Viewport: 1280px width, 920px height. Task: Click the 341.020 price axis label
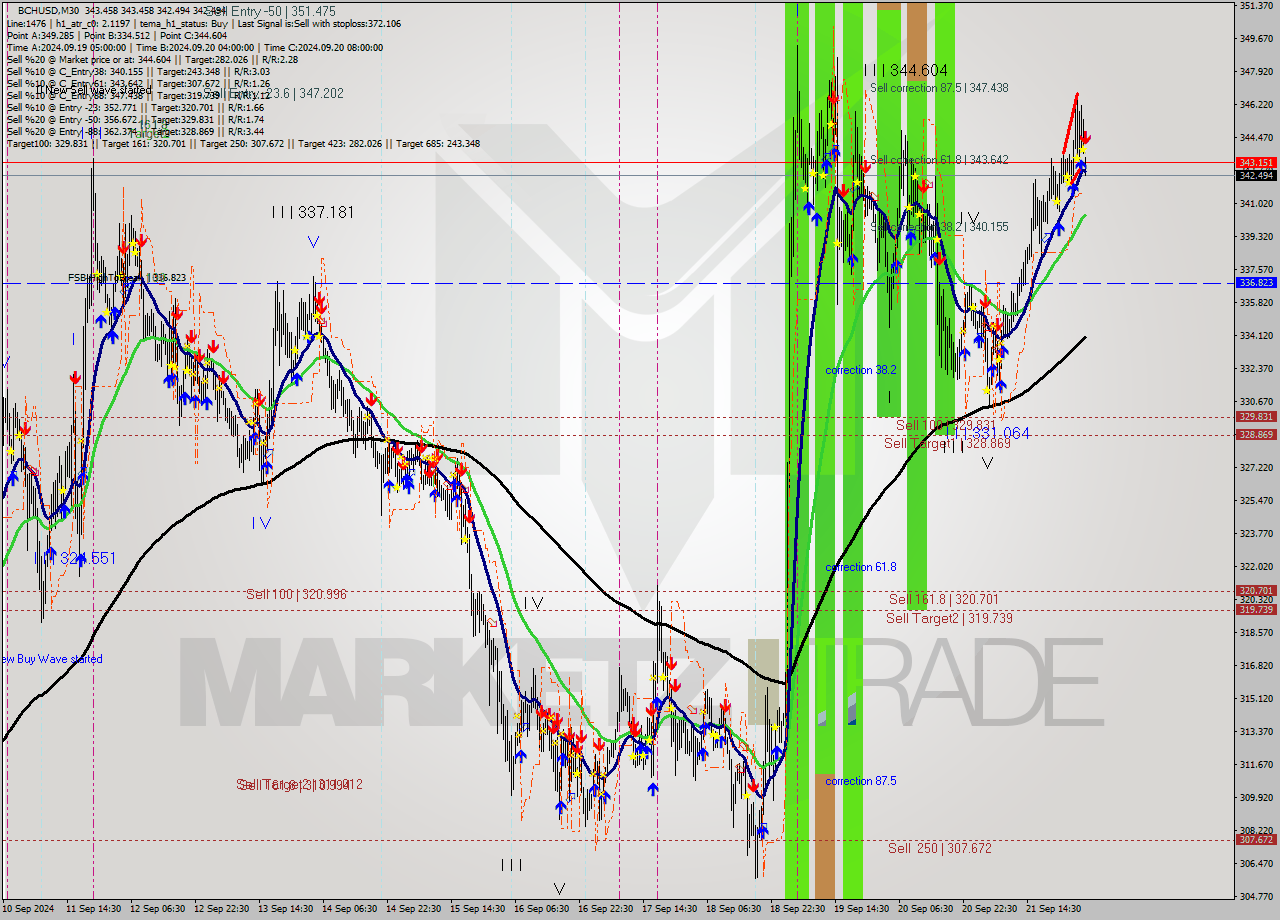click(x=1256, y=203)
